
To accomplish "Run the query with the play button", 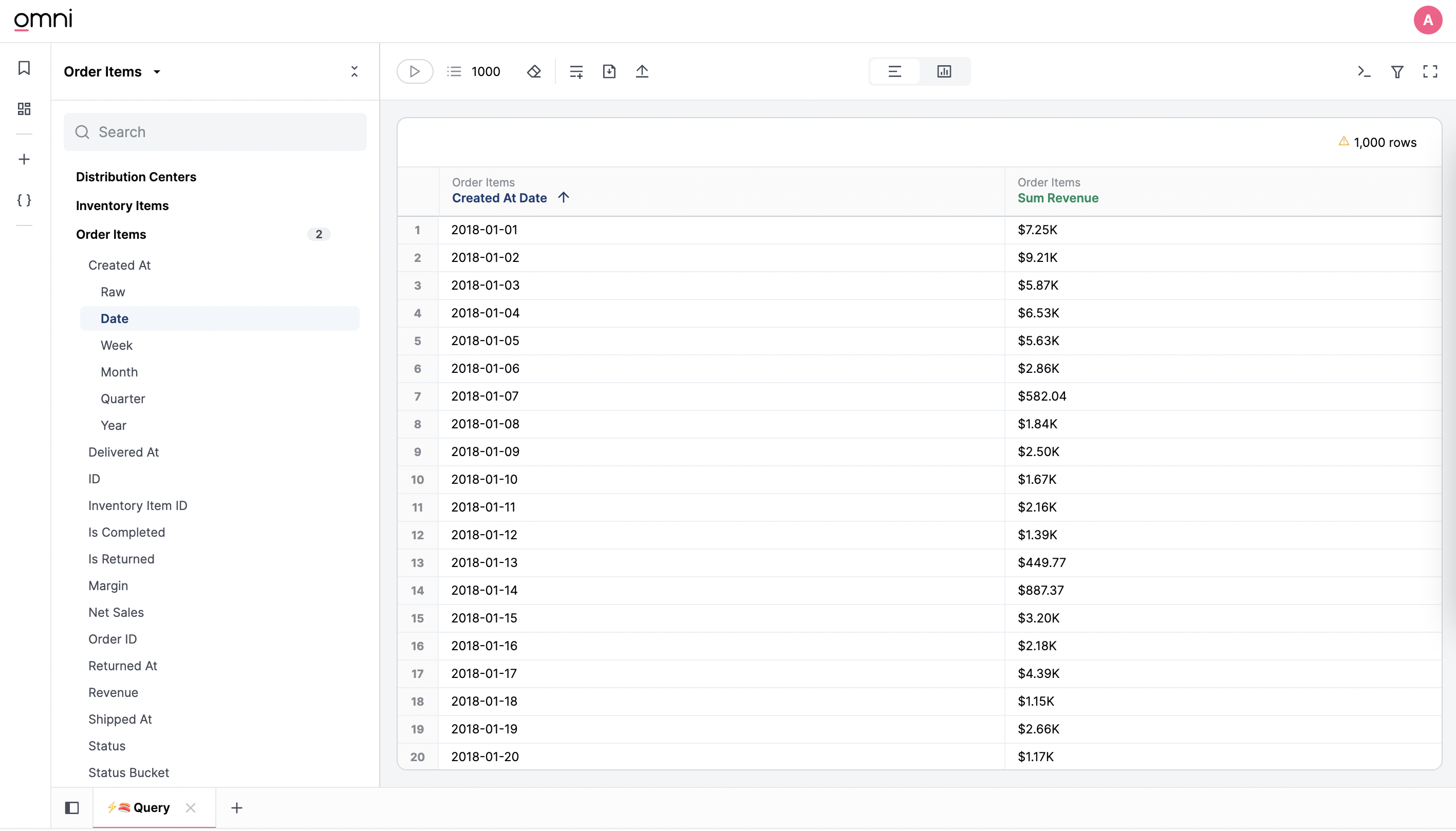I will 415,71.
